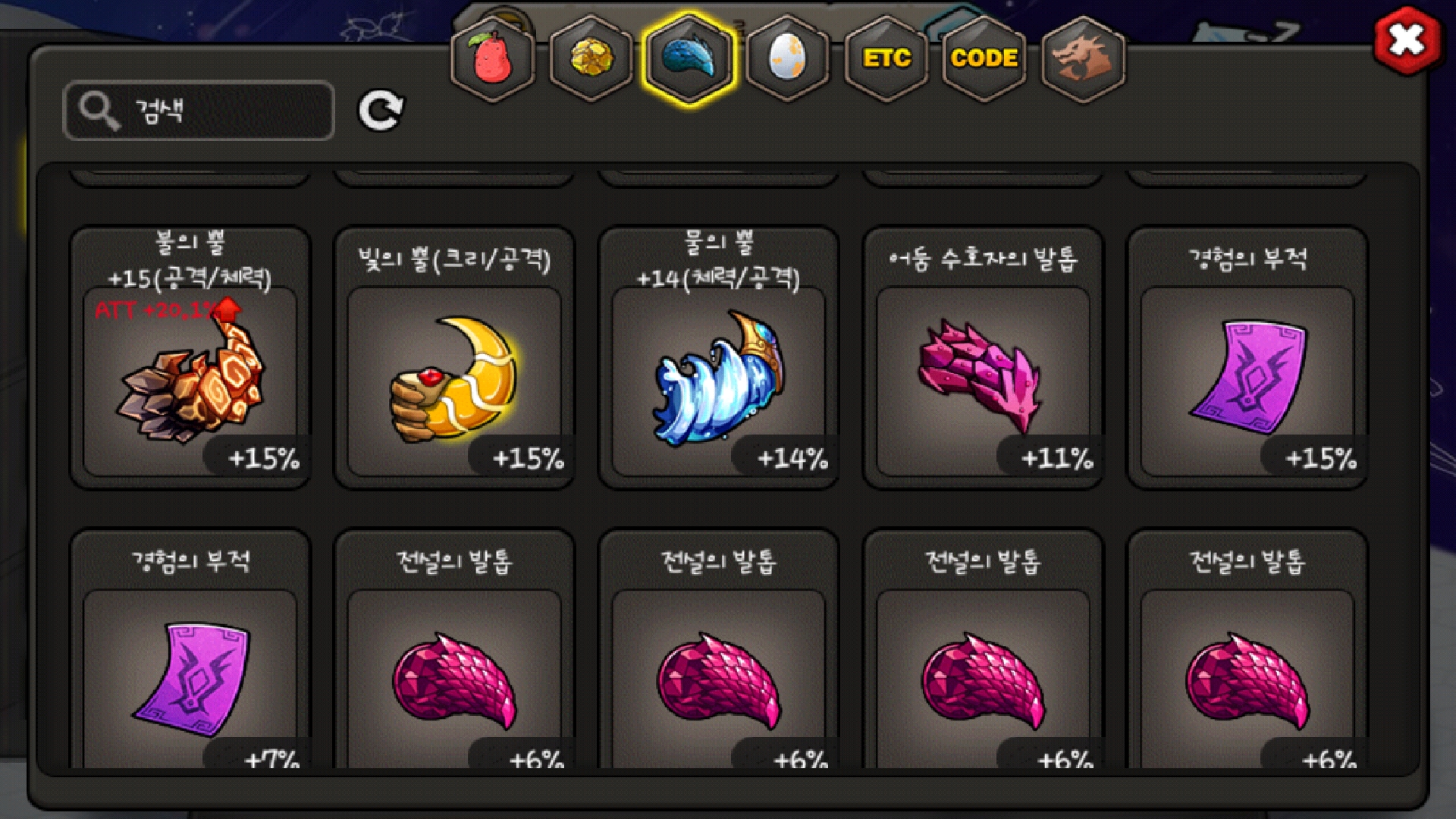
Task: Click the circular refresh arrow icon
Action: coord(381,111)
